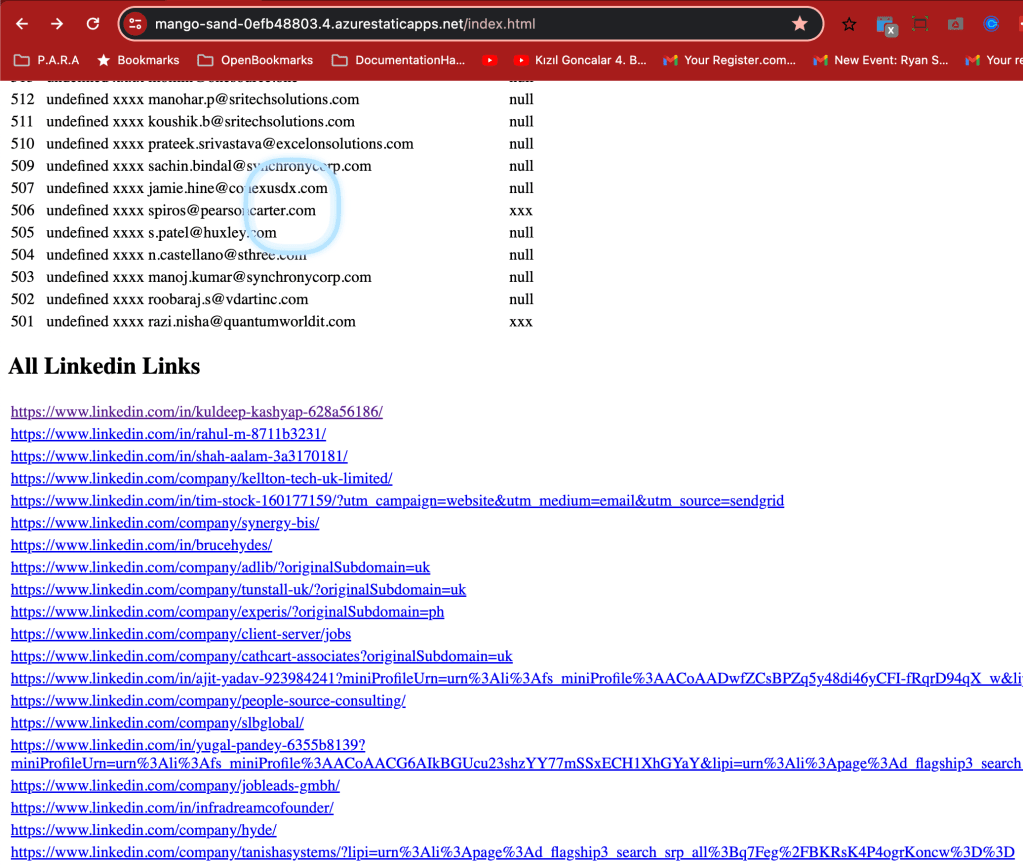1023x868 pixels.
Task: Go back using the browser back arrow
Action: [x=22, y=24]
